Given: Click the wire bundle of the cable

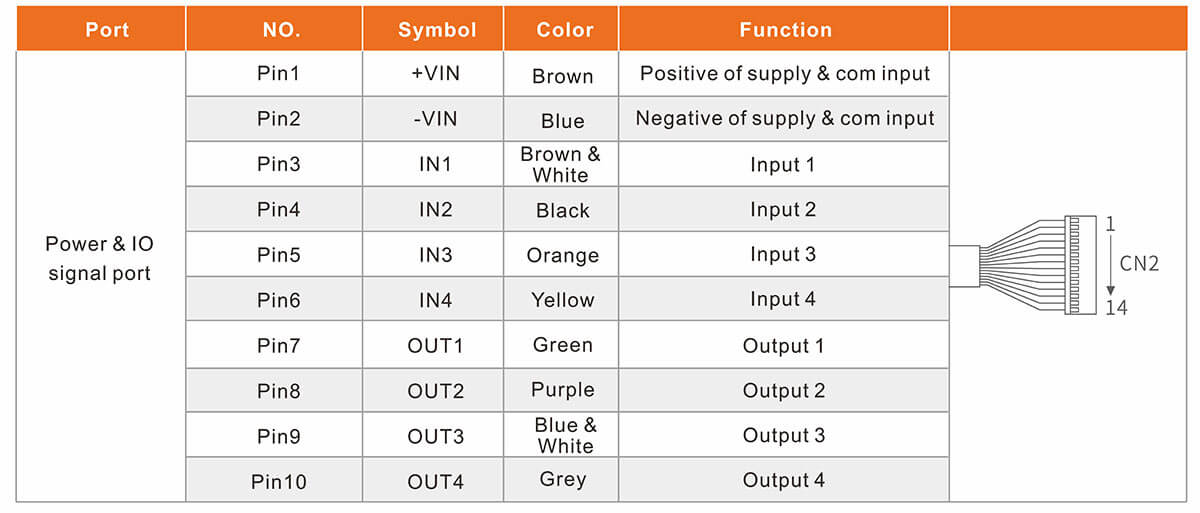Looking at the screenshot, I should point(1022,264).
